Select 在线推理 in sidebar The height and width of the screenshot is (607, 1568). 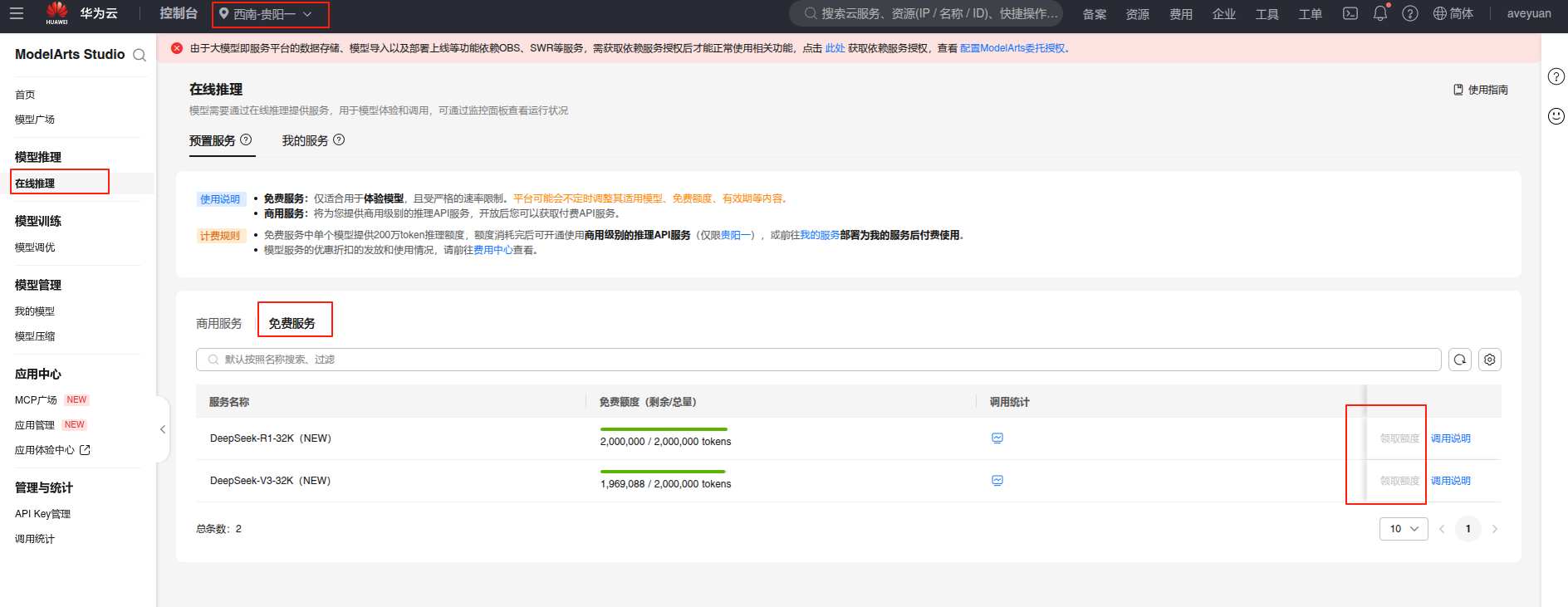click(35, 184)
